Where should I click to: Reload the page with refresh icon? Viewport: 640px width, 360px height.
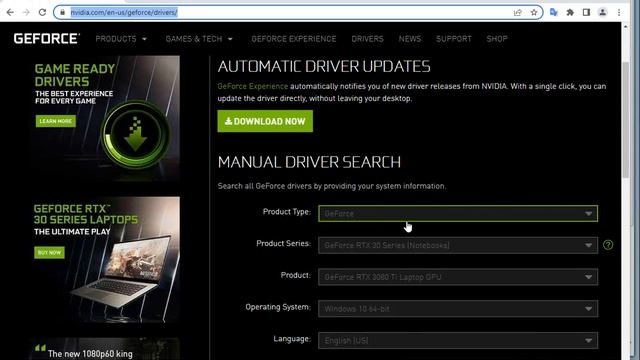point(42,12)
